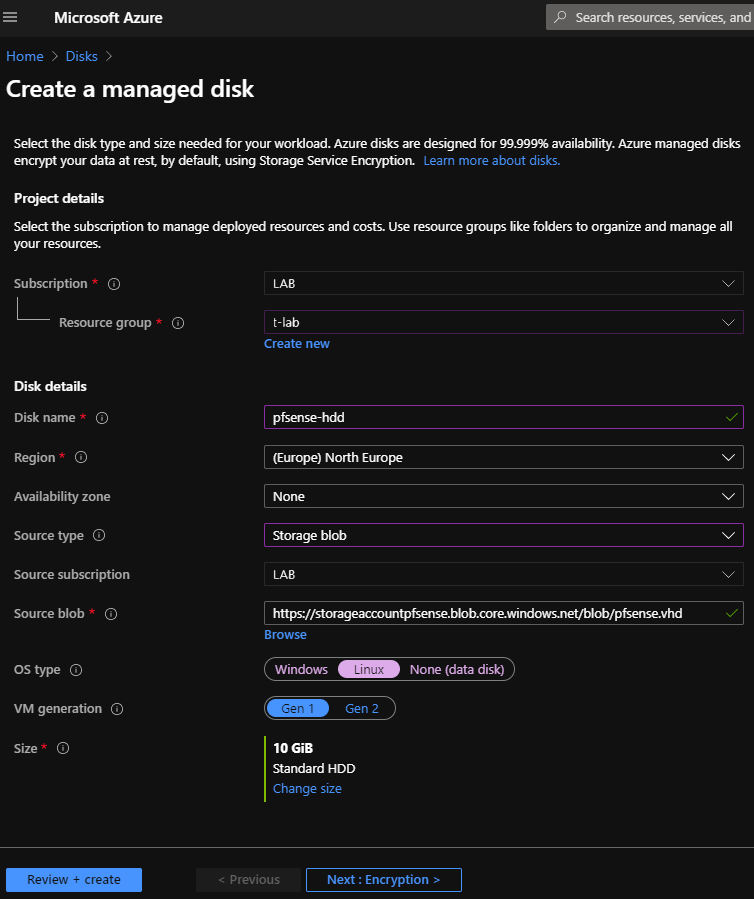Viewport: 754px width, 899px height.
Task: Click the Resource group info icon
Action: tap(178, 323)
